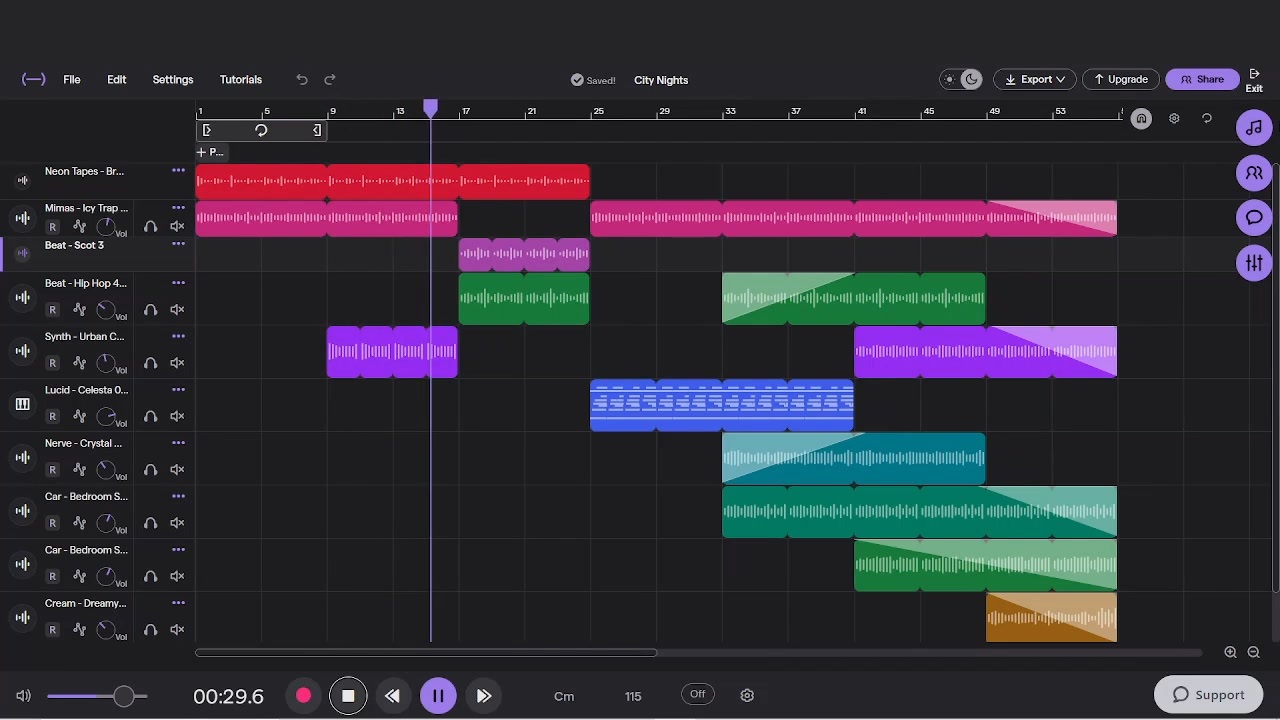1280x720 pixels.
Task: Share the project
Action: pos(1202,80)
